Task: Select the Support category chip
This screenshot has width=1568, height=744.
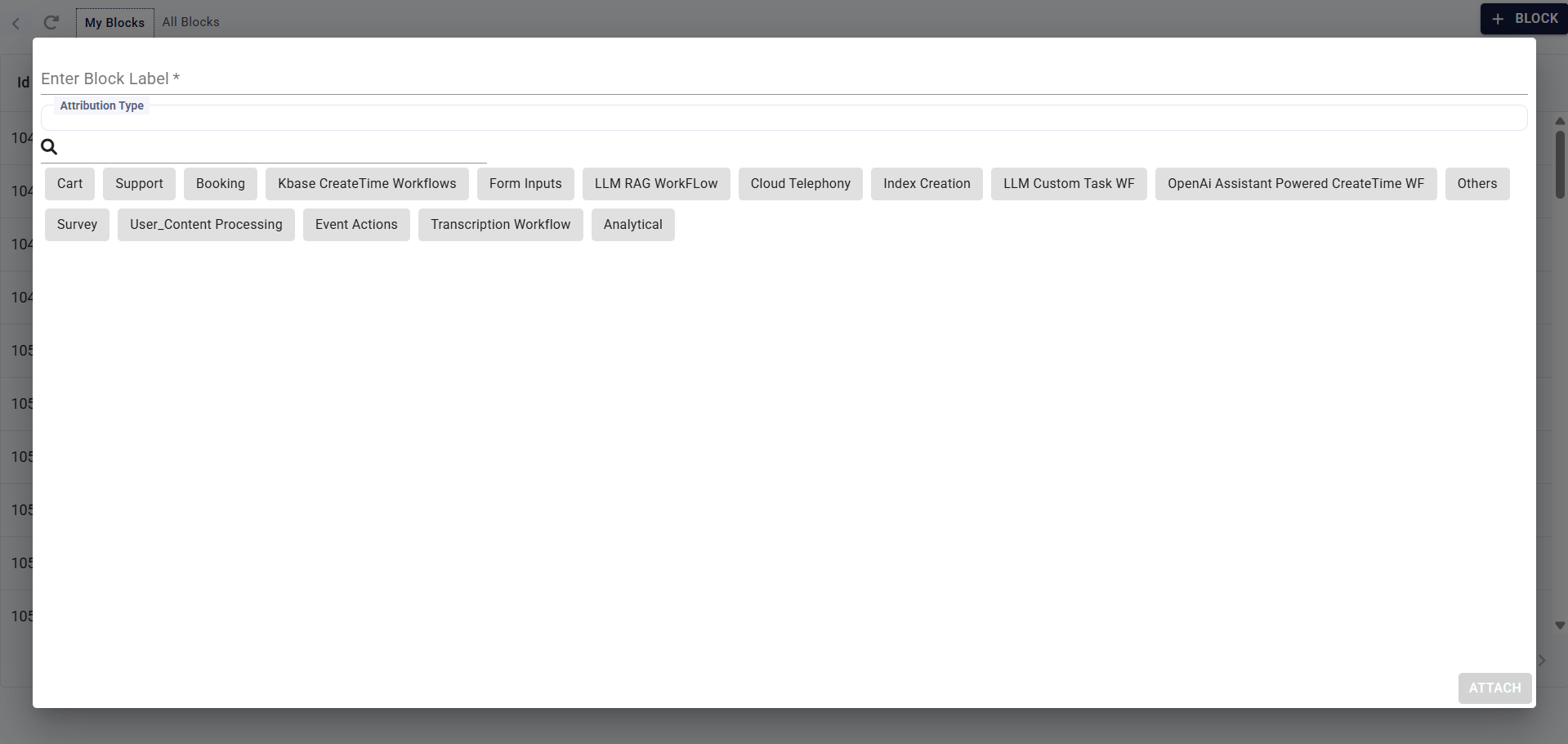Action: [139, 184]
